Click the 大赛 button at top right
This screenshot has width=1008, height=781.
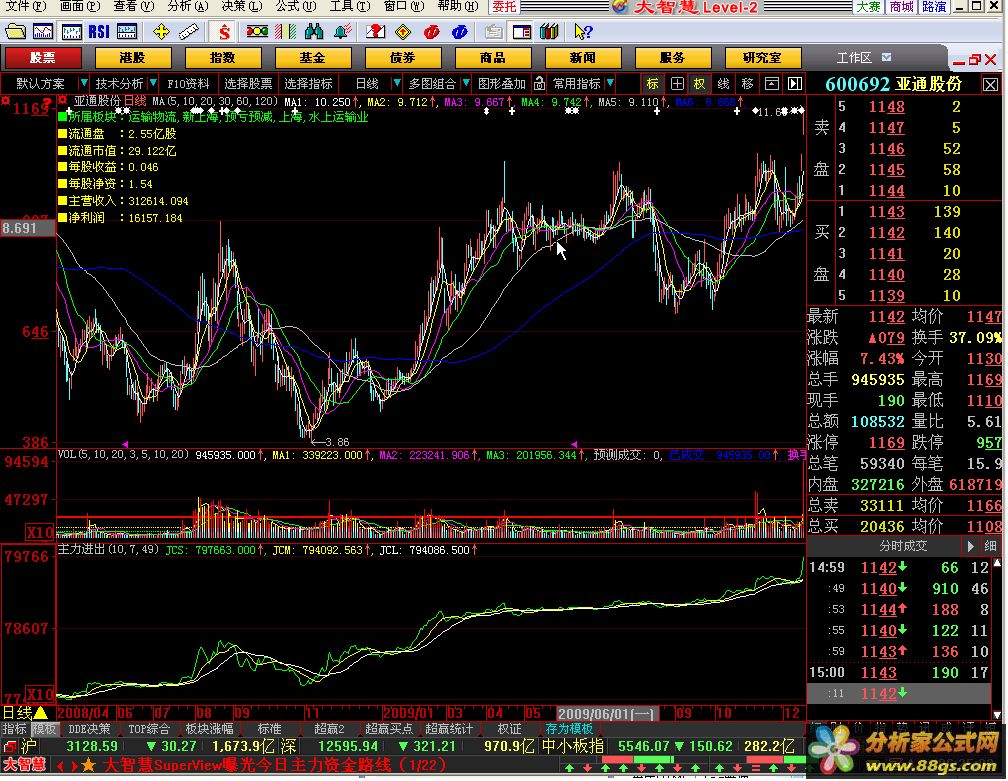coord(868,6)
